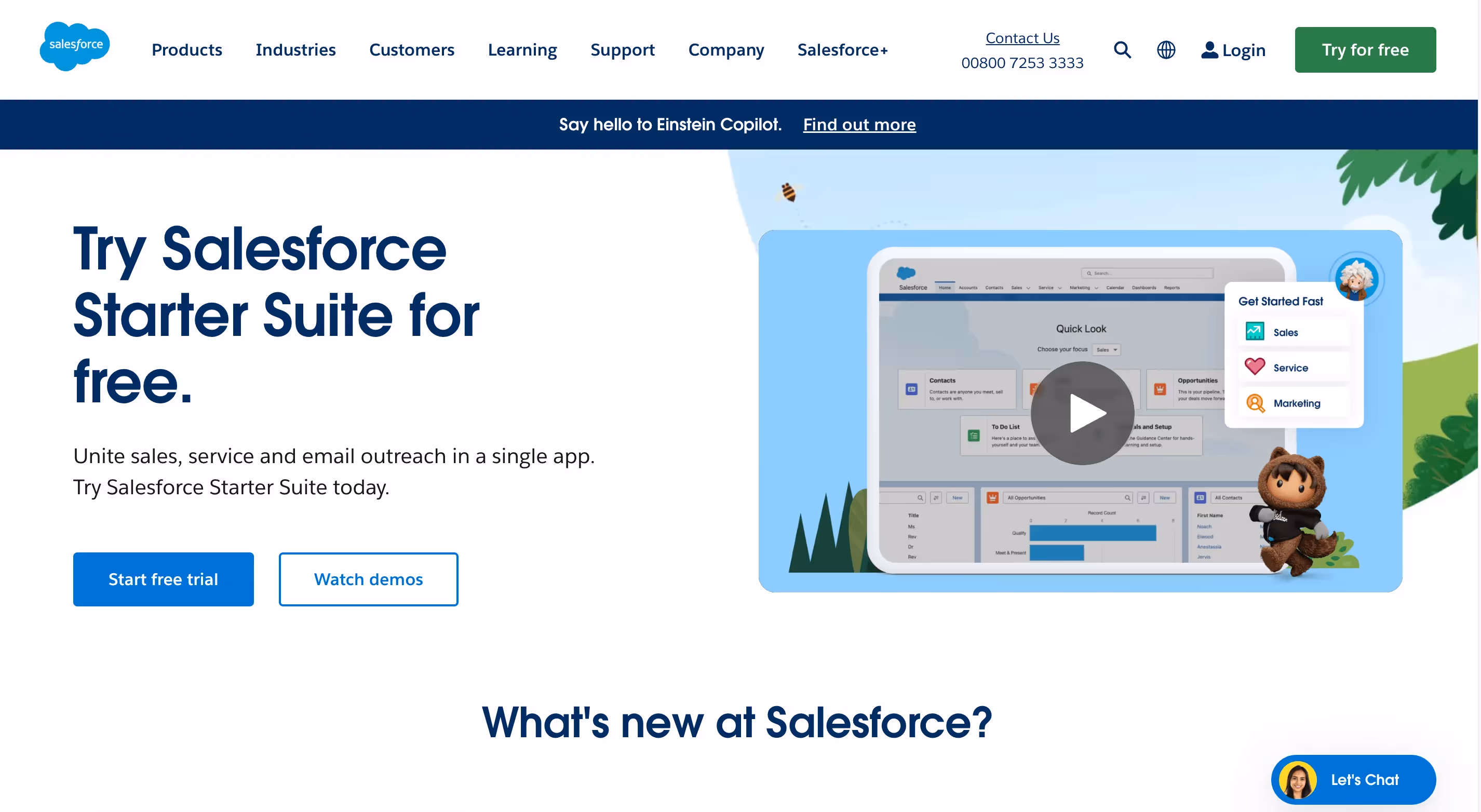The height and width of the screenshot is (812, 1481).
Task: Click the Marketing label in Get Started Fast
Action: point(1297,403)
